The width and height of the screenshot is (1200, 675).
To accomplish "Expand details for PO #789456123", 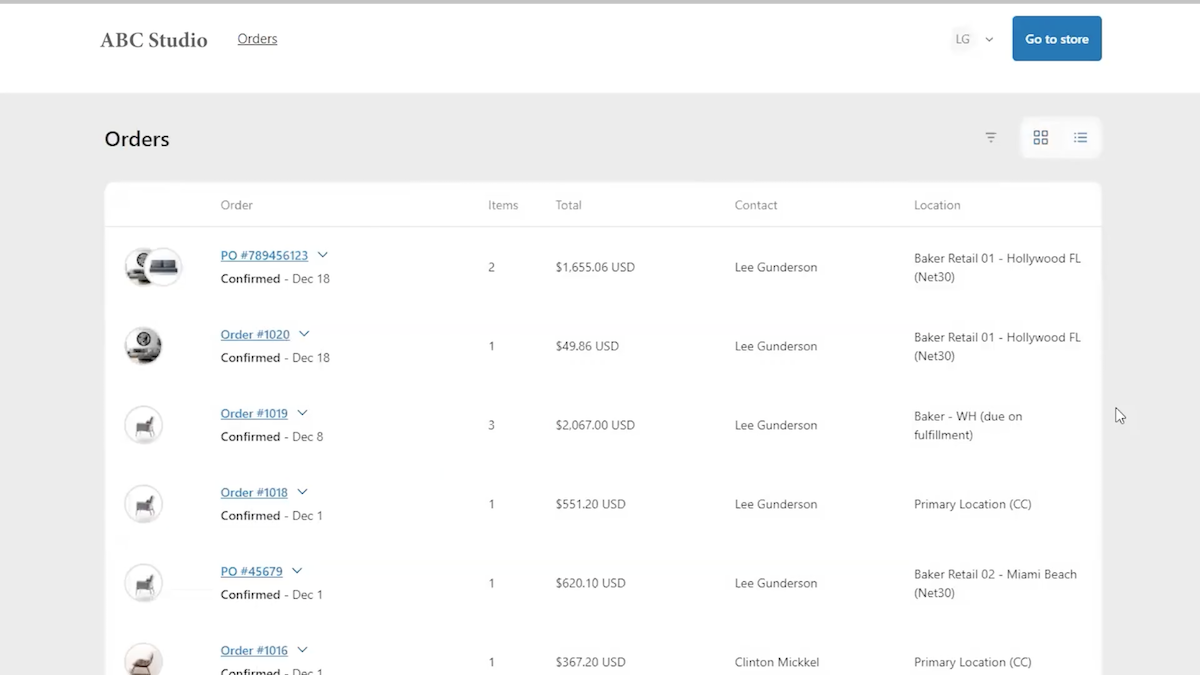I will (323, 256).
